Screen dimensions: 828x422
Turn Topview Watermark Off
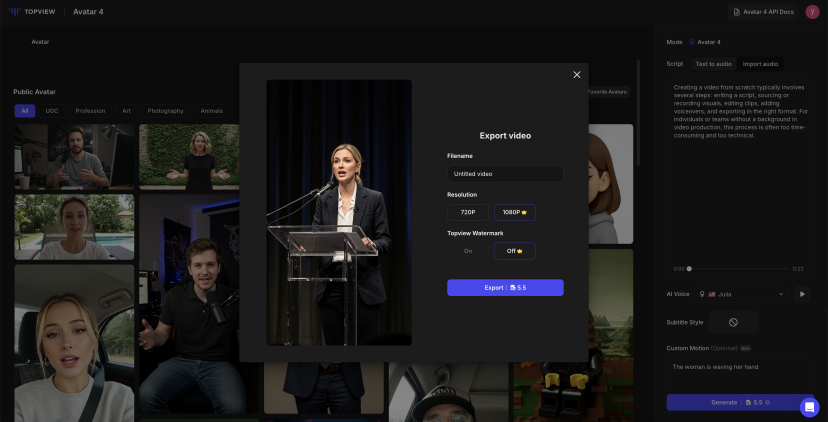[x=514, y=251]
